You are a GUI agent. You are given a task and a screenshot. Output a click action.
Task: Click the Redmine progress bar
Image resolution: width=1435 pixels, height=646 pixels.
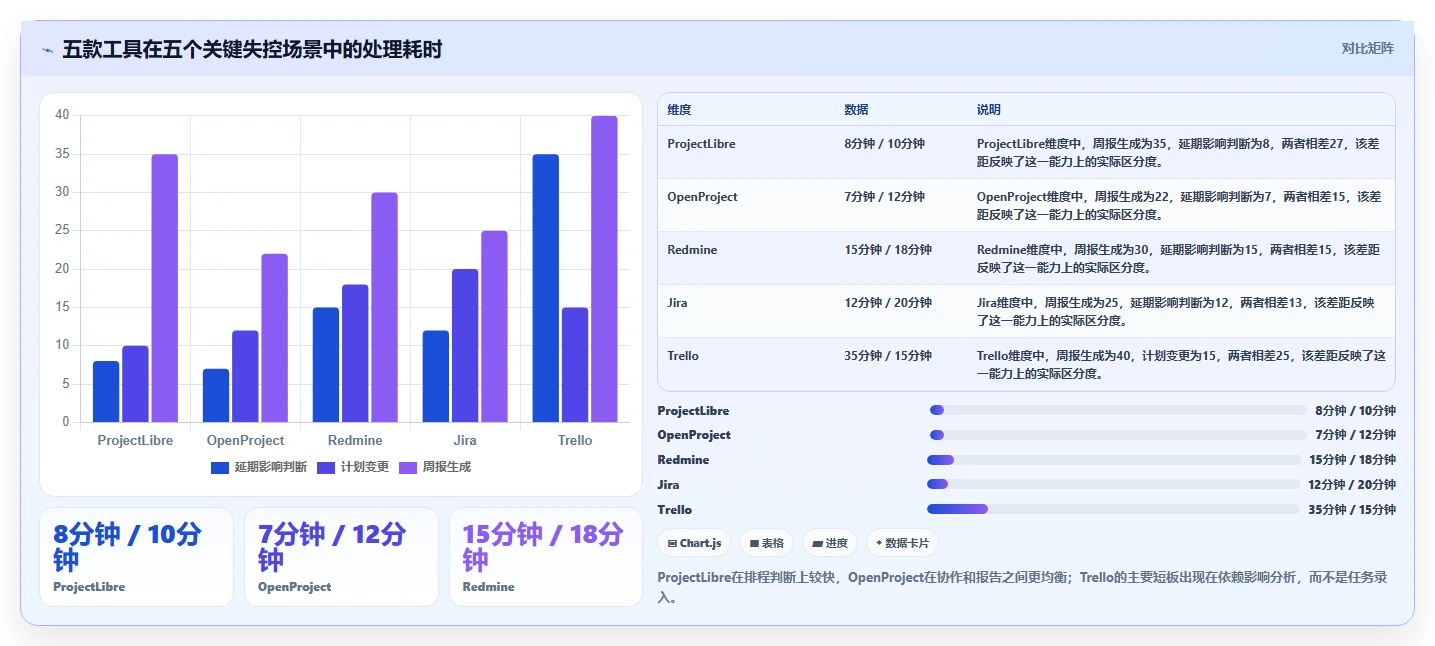(1113, 460)
